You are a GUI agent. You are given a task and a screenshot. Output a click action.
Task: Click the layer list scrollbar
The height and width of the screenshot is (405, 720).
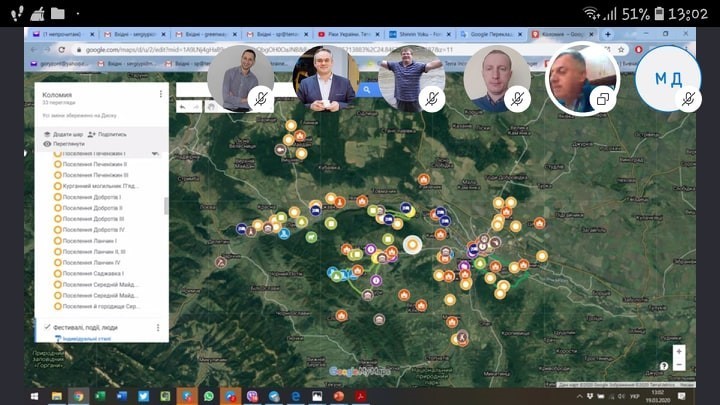pyautogui.click(x=166, y=206)
